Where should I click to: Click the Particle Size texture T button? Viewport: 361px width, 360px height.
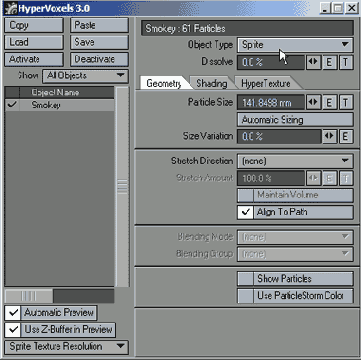(346, 102)
